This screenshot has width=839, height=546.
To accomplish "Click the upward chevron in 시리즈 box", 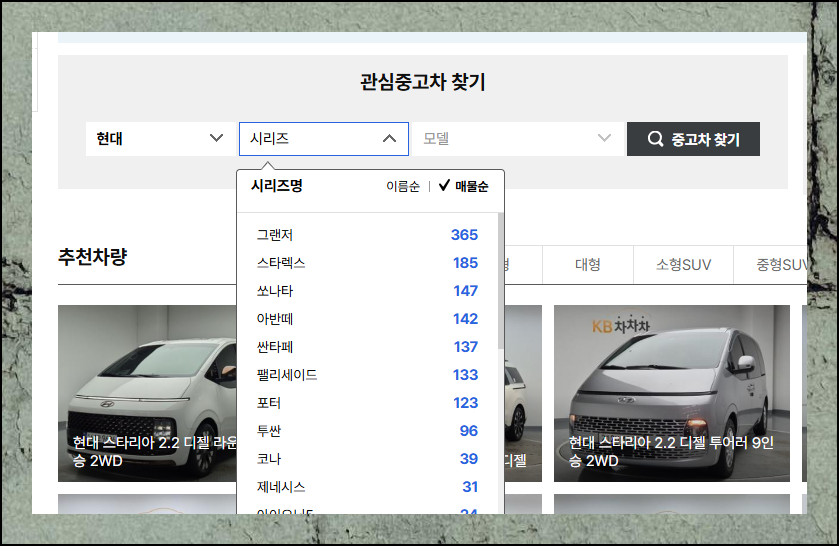I will point(390,139).
